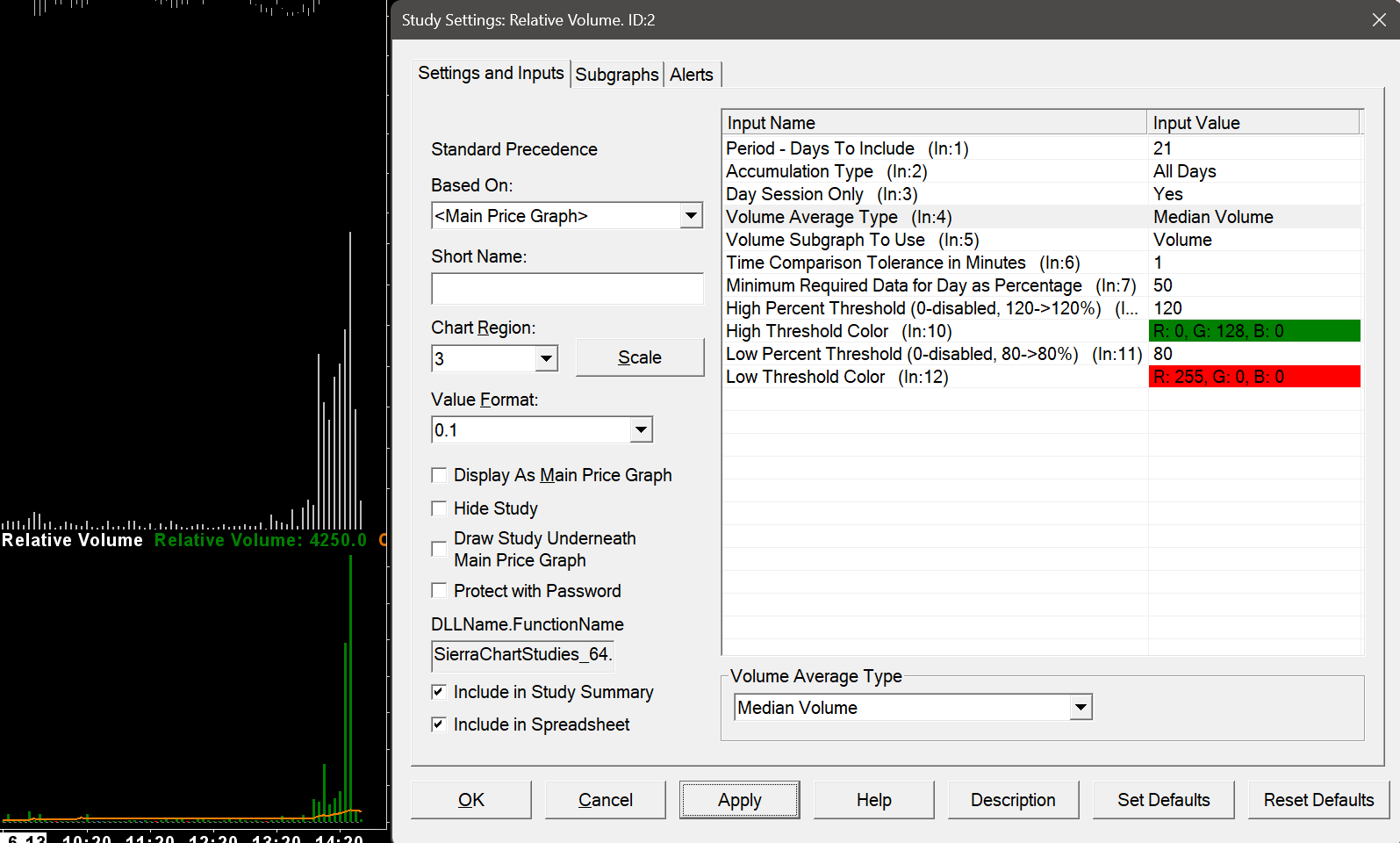Viewport: 1400px width, 843px height.
Task: Close the Study Settings dialog
Action: pos(1379,20)
